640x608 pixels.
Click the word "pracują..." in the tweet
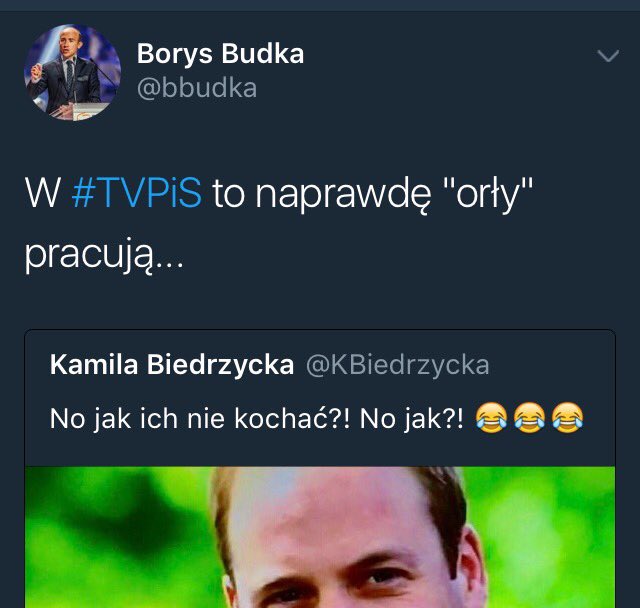(x=104, y=256)
